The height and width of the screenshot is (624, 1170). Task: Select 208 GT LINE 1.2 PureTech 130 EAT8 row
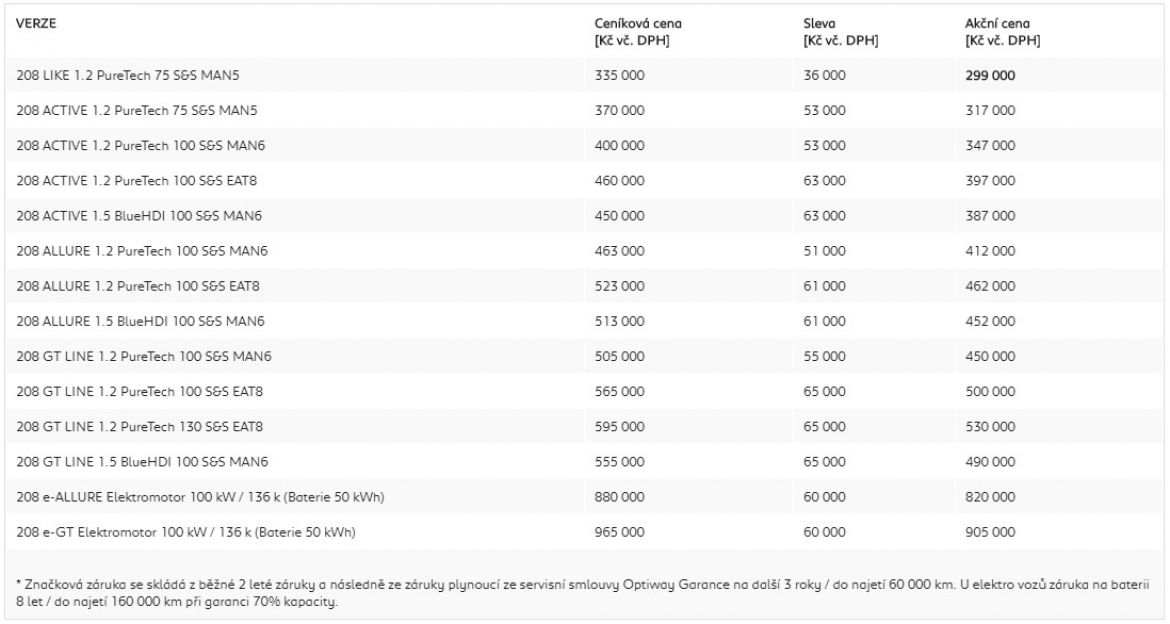point(584,426)
